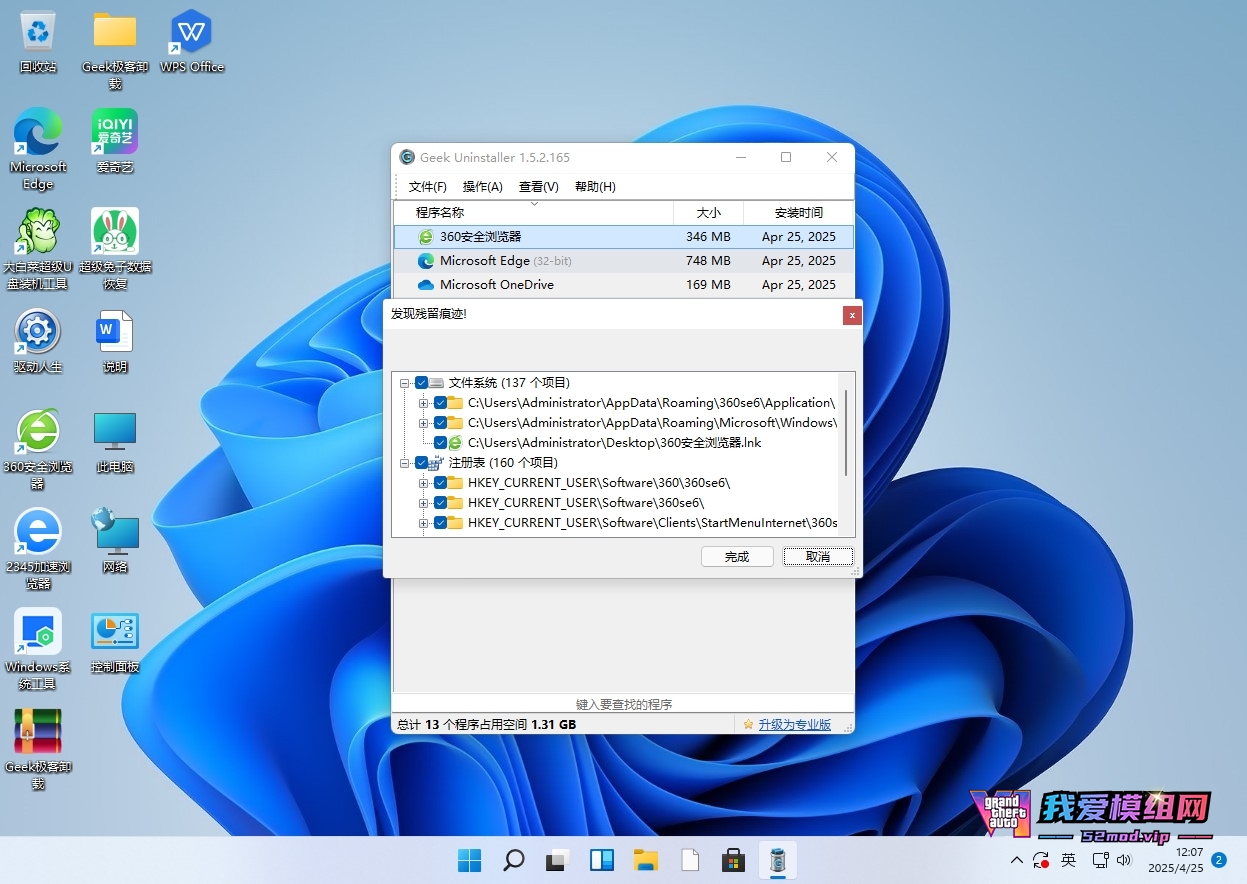The image size is (1247, 884).
Task: Click the volume speaker tray icon
Action: 1124,860
